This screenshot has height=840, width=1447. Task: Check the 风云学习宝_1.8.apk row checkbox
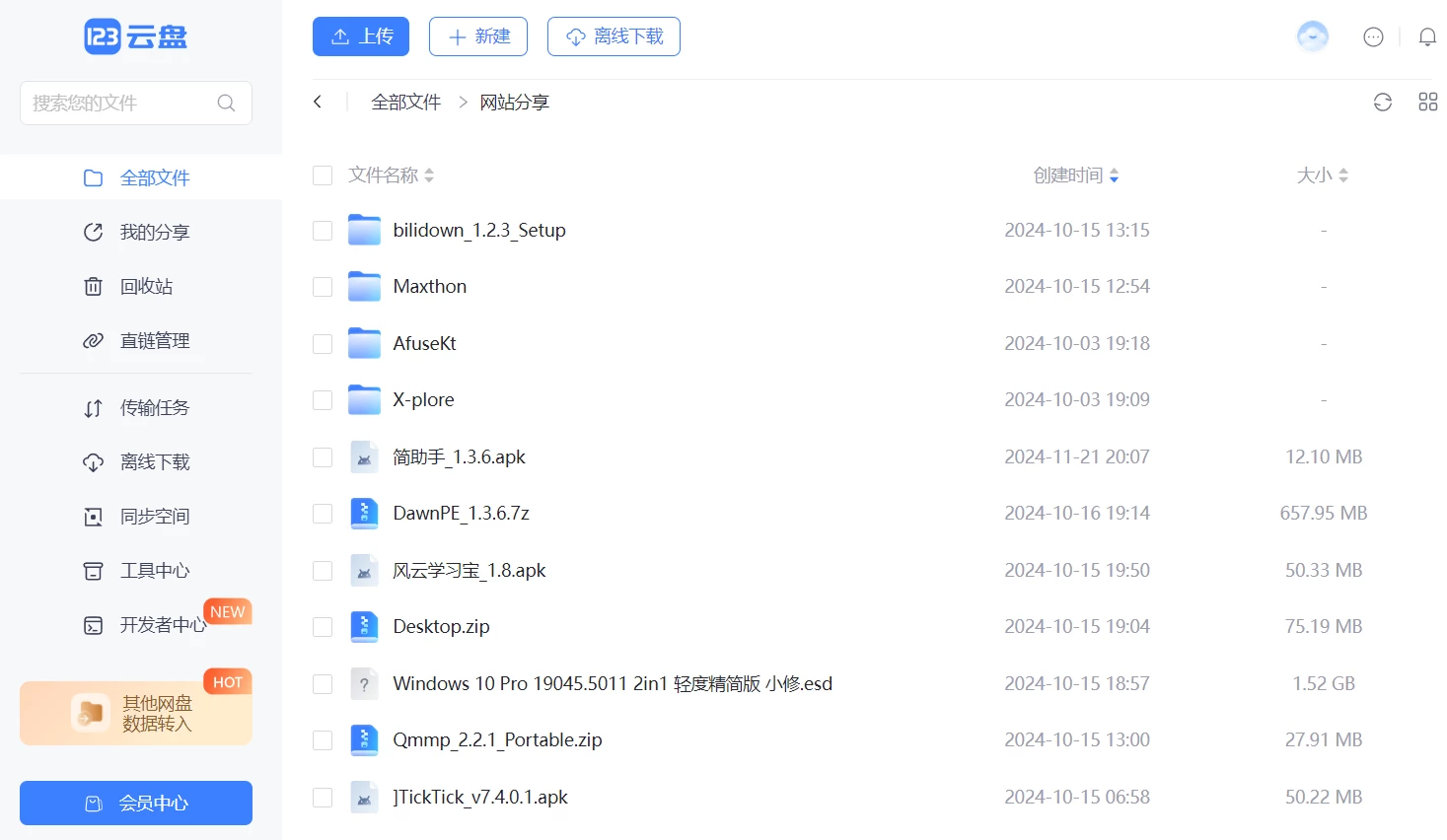tap(323, 571)
